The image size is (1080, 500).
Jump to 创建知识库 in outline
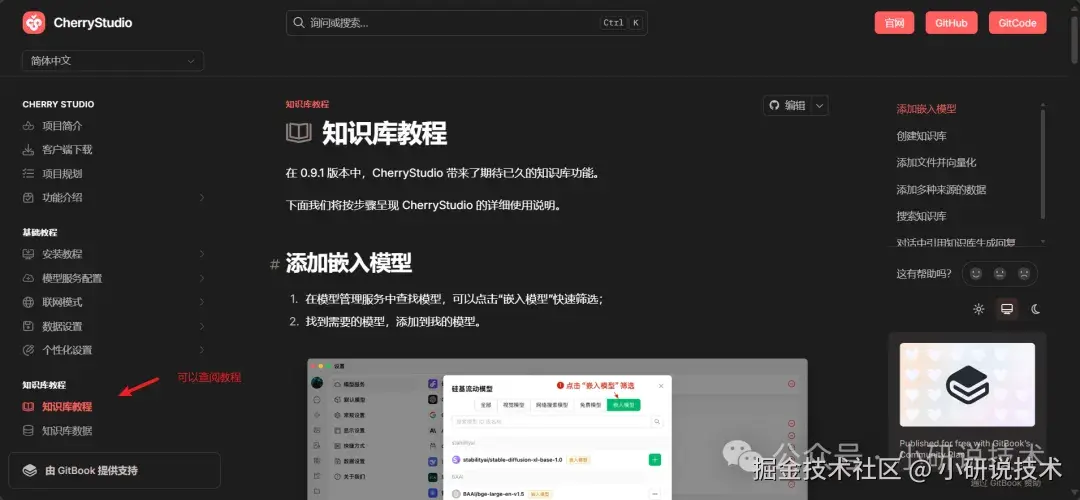point(922,136)
